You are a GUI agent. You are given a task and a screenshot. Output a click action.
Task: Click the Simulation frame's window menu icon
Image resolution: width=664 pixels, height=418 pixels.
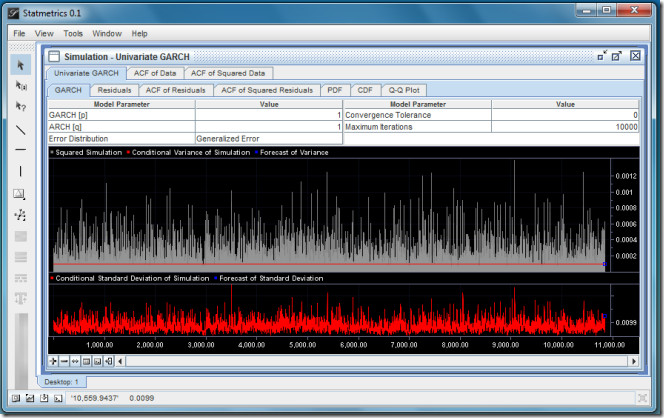54,56
